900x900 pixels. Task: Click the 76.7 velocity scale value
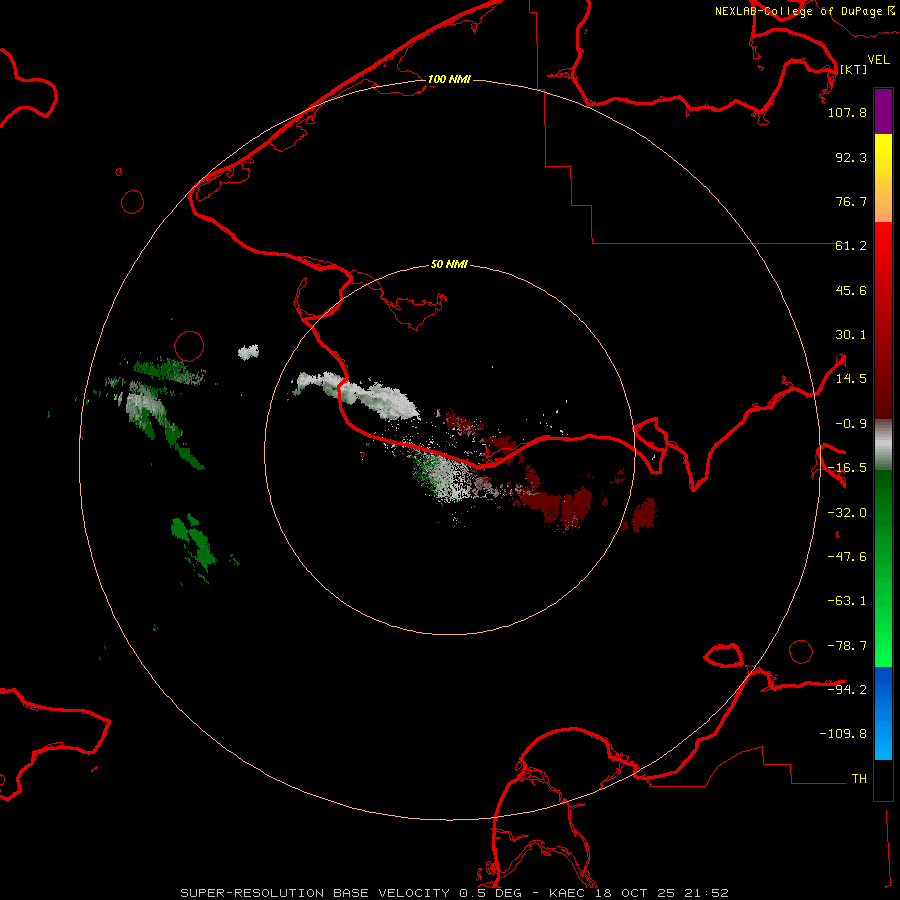click(x=851, y=201)
